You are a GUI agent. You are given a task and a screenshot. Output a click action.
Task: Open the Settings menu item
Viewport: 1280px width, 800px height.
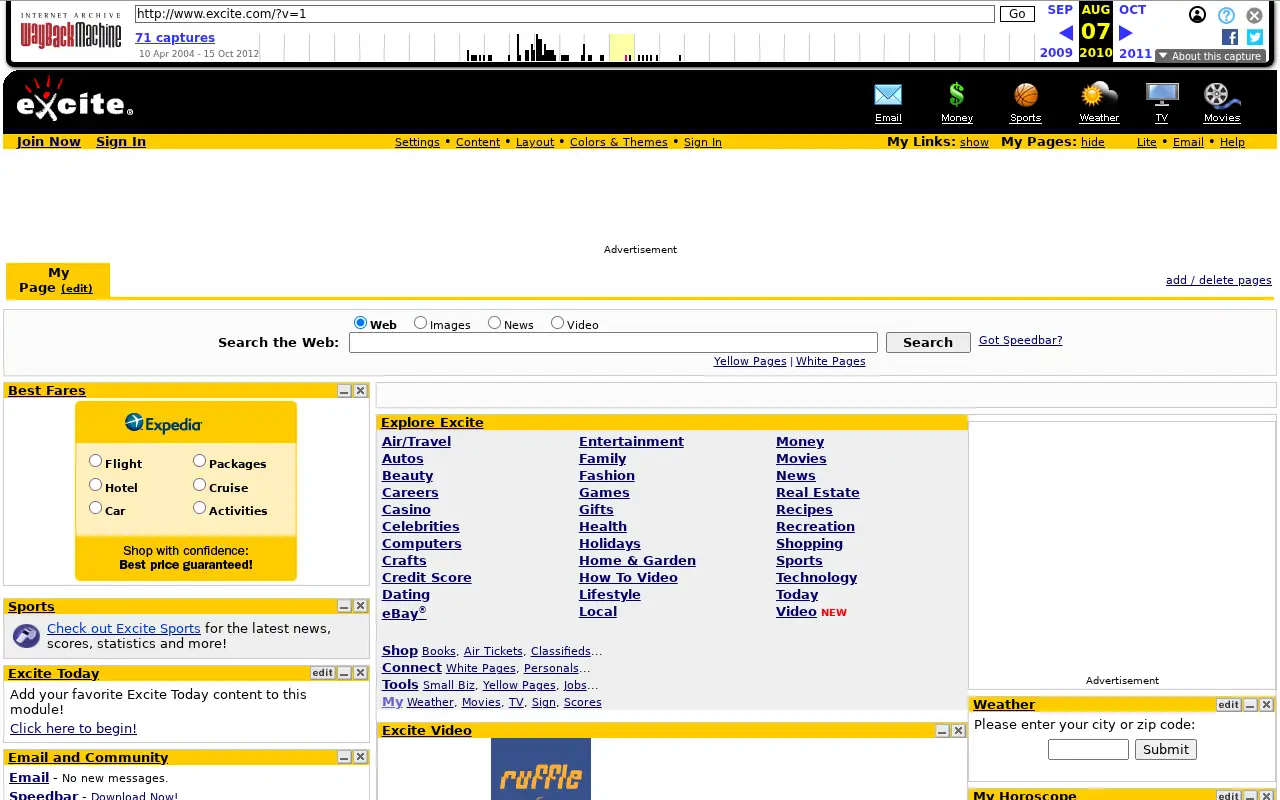417,142
